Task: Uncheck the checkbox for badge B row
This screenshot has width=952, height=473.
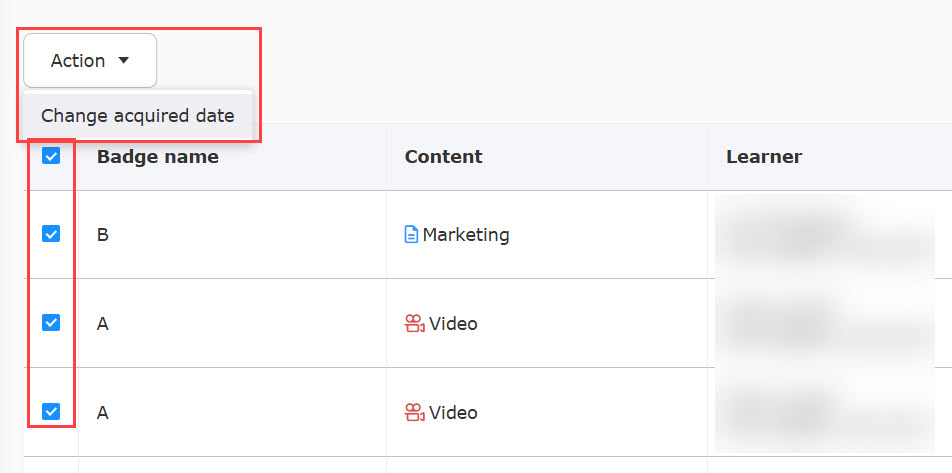Action: click(51, 234)
